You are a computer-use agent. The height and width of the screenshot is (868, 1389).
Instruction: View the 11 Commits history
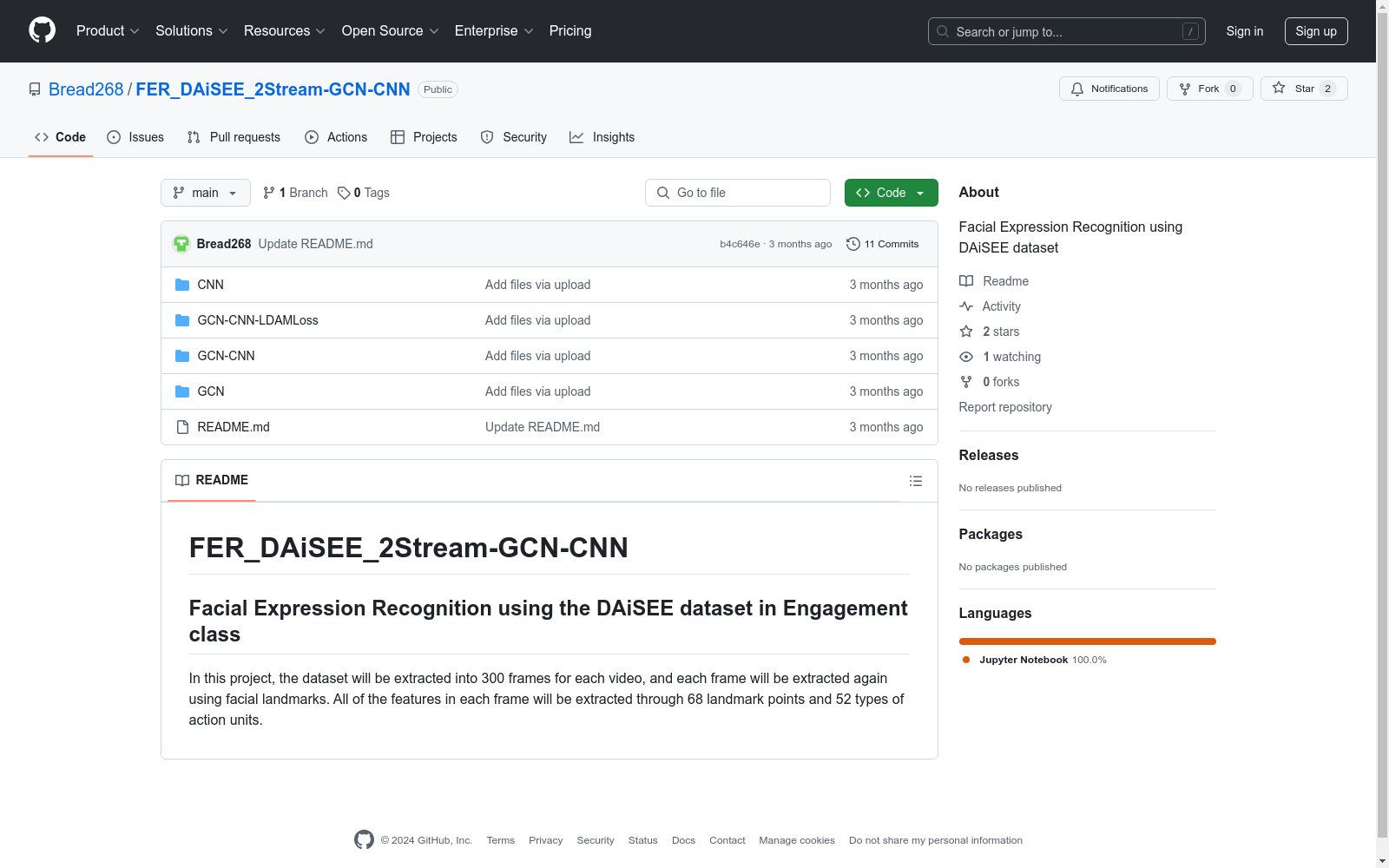point(882,244)
